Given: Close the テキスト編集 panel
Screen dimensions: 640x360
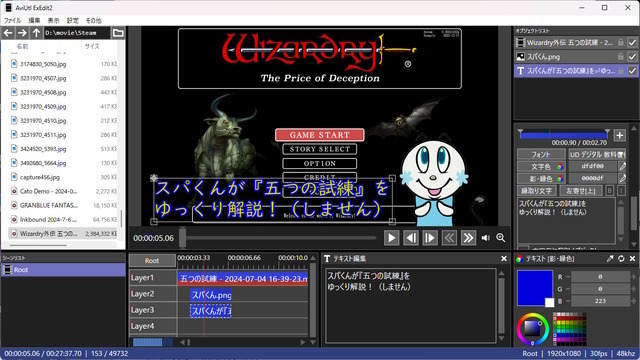Looking at the screenshot, I should pos(504,258).
